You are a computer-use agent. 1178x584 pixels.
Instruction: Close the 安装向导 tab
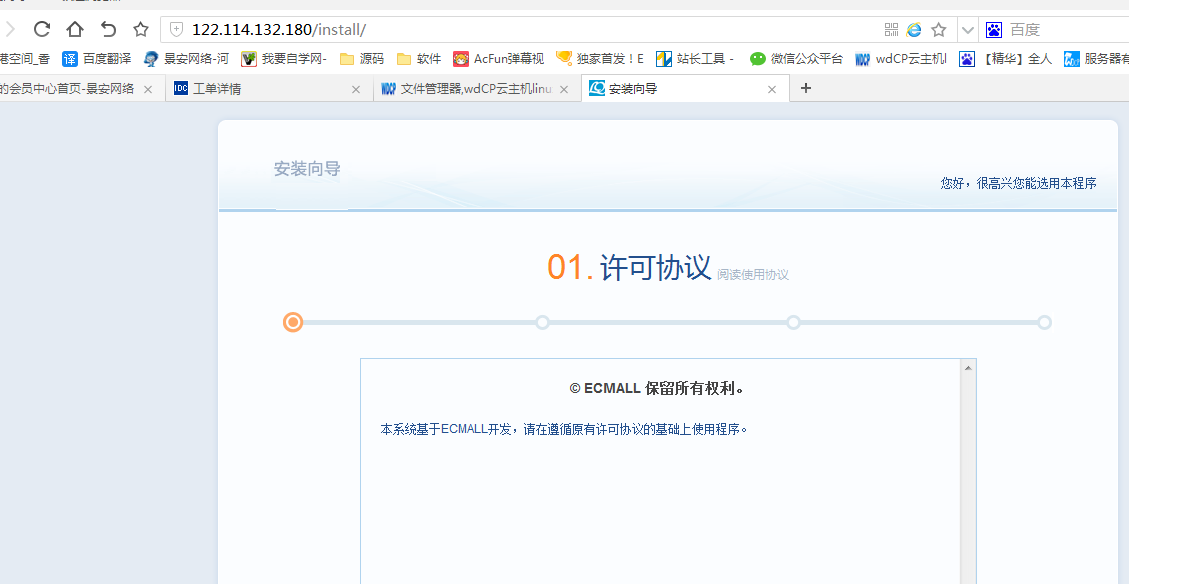pyautogui.click(x=771, y=89)
